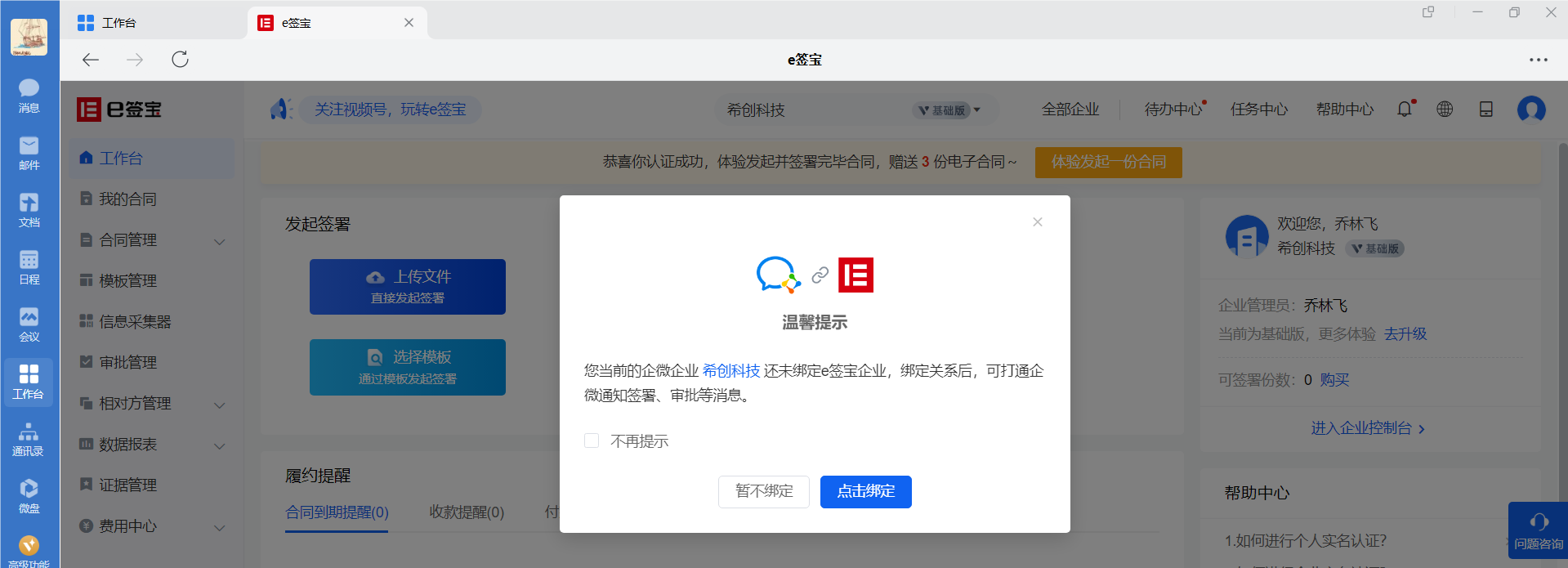Open the 通讯录 contacts sidebar icon

click(29, 439)
